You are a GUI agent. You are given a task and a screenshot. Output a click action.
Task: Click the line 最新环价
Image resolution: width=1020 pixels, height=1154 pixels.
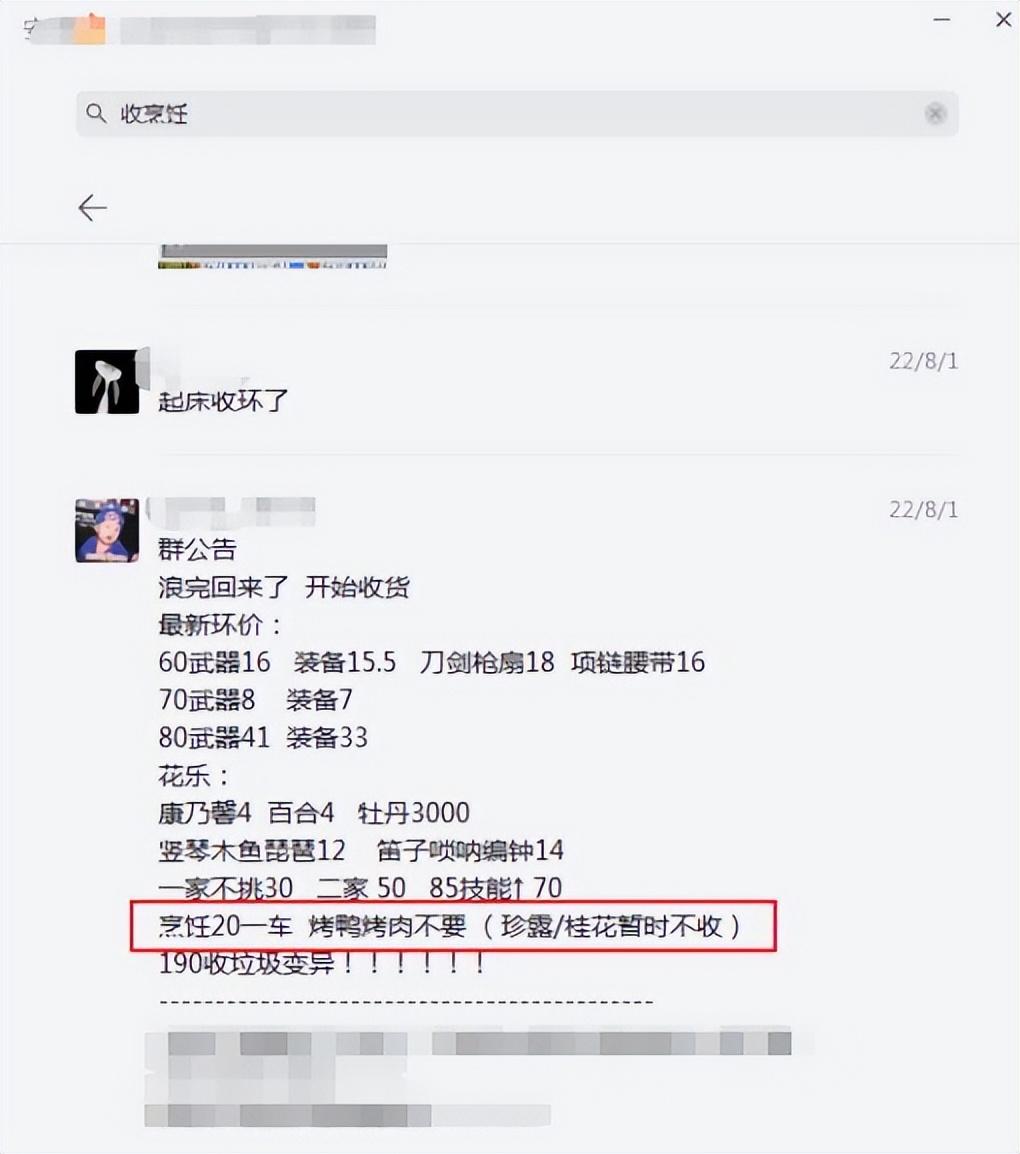click(220, 625)
